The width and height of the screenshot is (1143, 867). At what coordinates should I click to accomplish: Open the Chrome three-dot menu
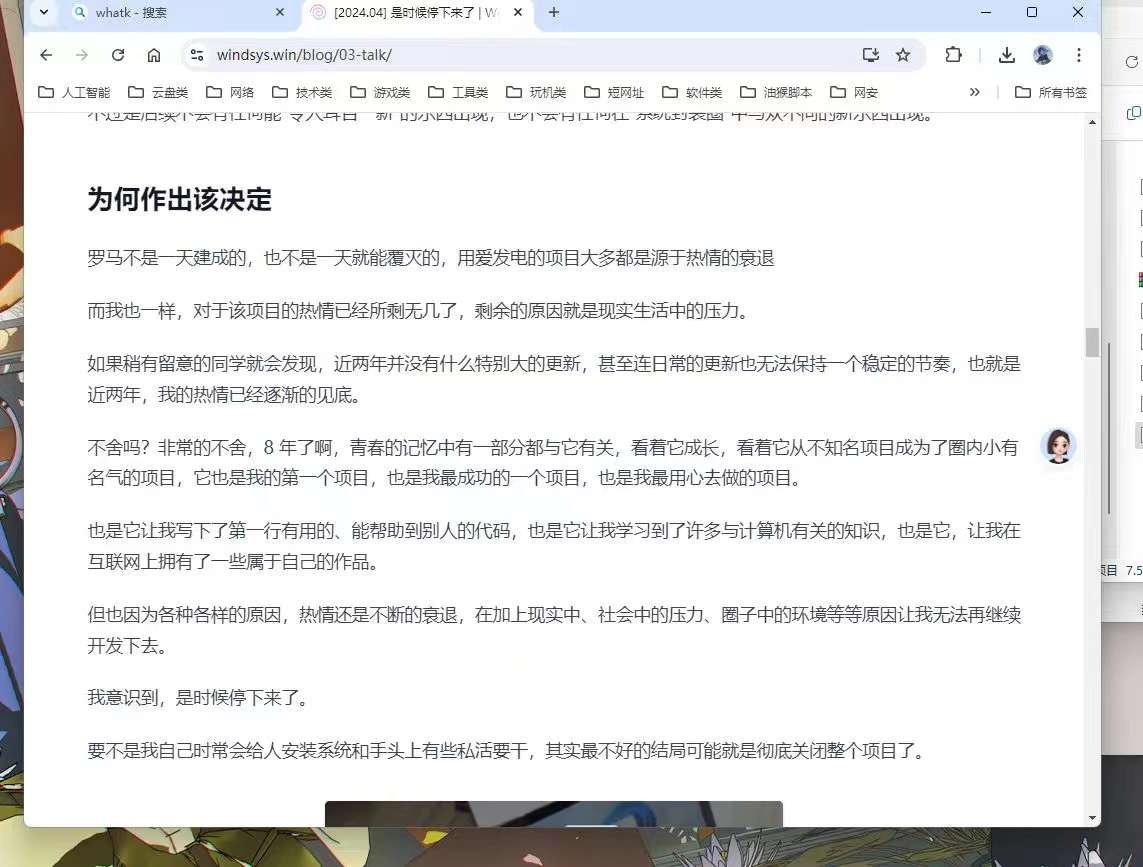(1079, 55)
